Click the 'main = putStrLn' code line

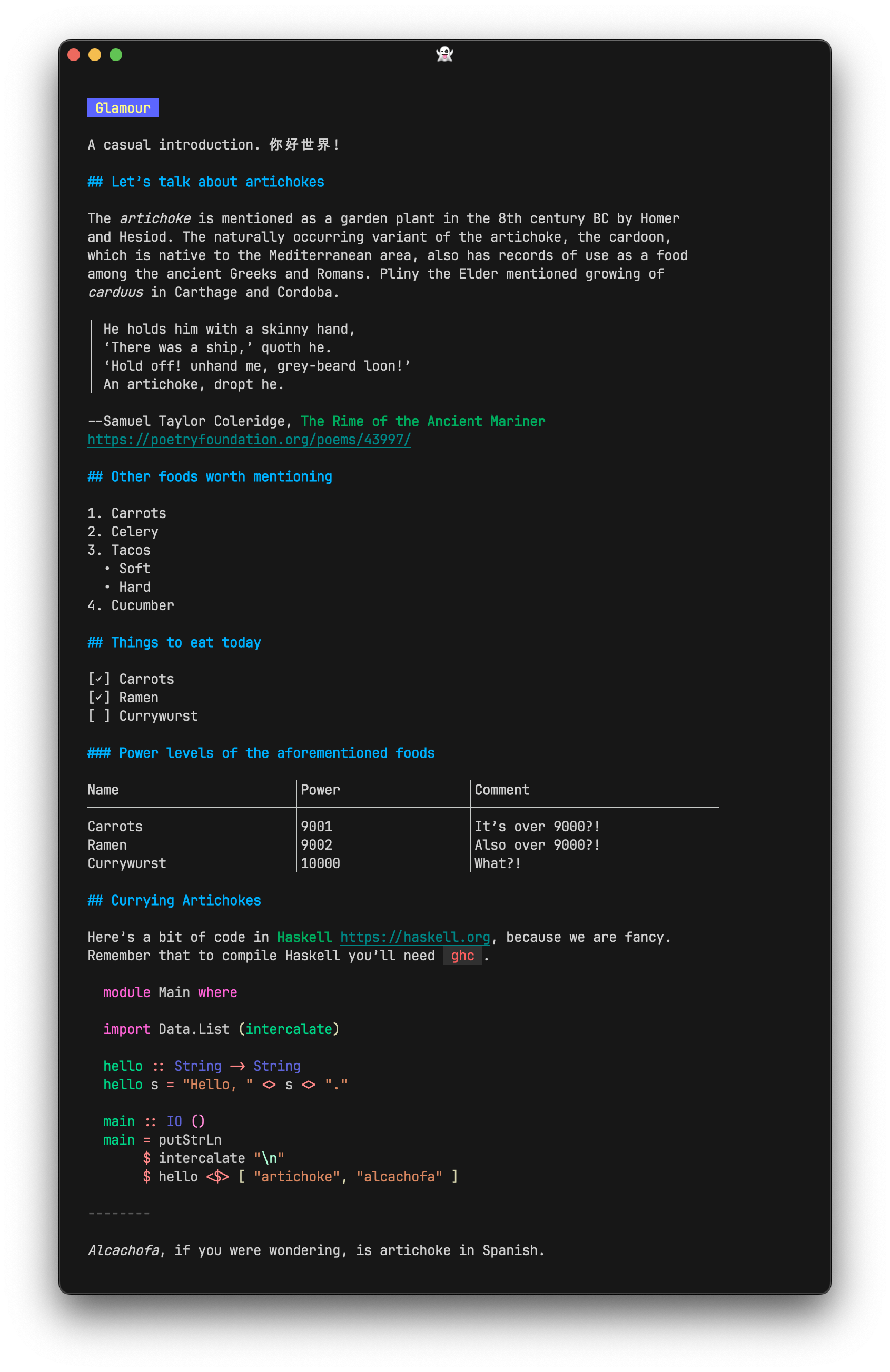point(163,1140)
